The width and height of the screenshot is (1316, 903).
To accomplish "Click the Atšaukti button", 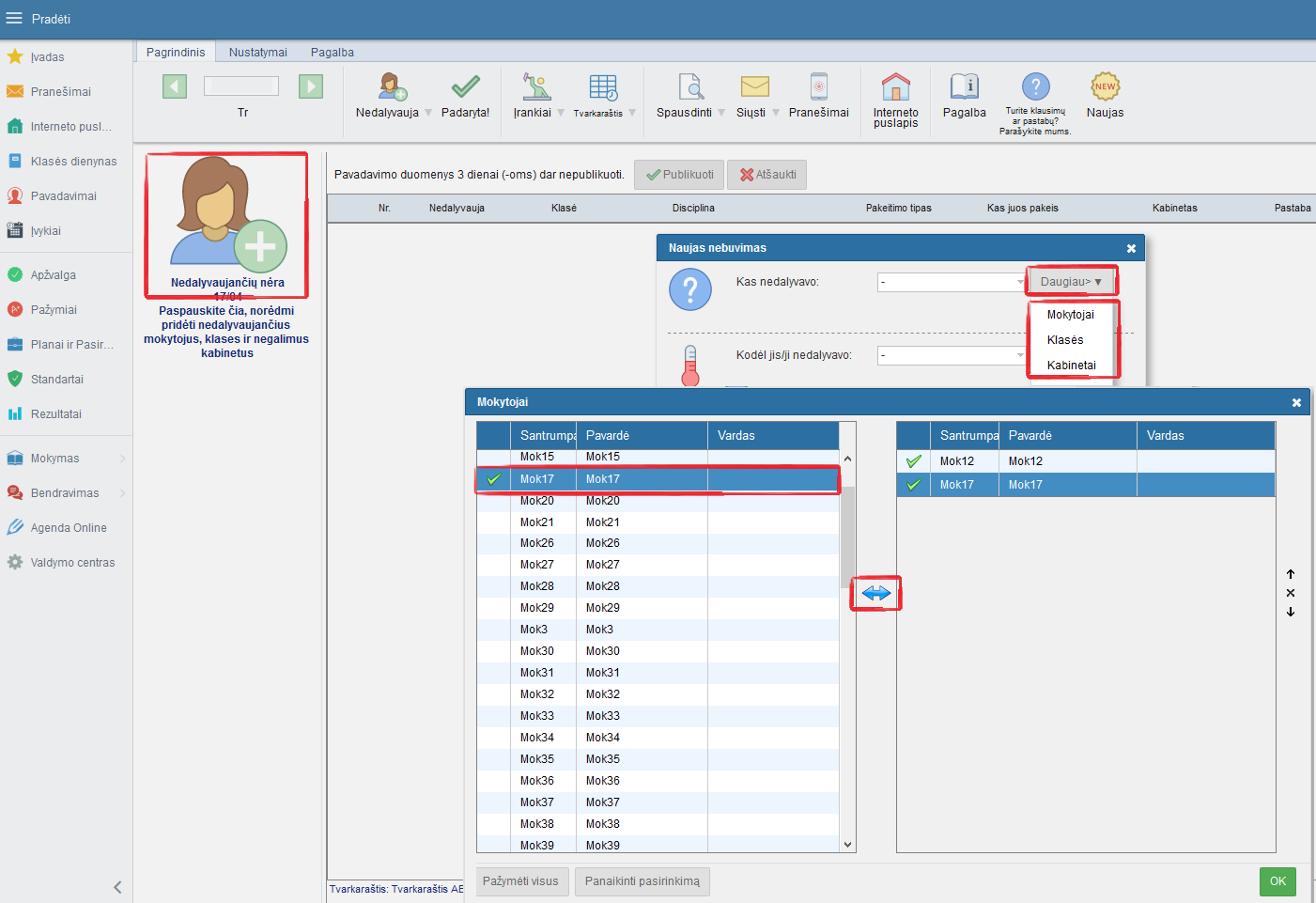I will point(767,175).
